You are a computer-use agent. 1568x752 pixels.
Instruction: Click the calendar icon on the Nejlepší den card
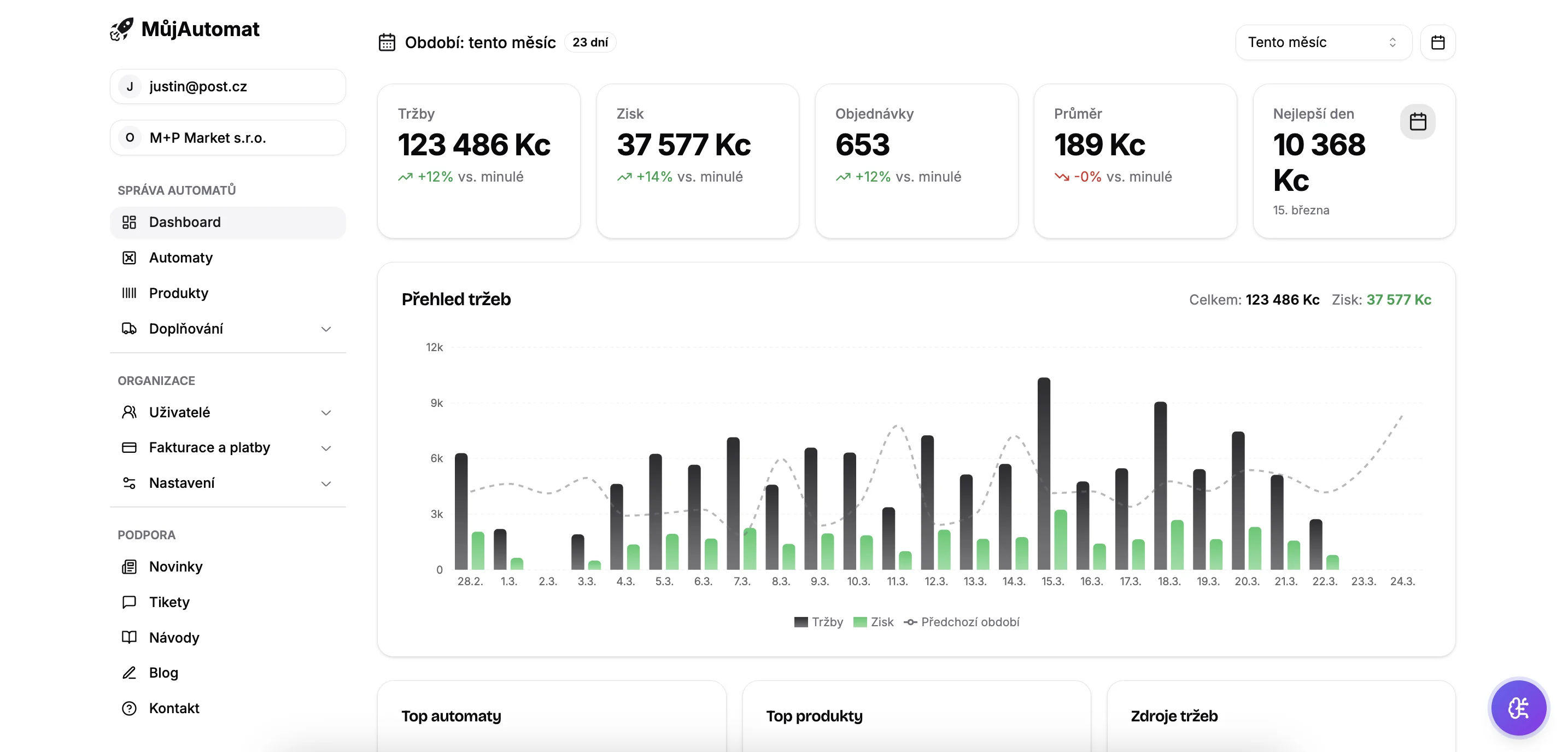click(1418, 122)
